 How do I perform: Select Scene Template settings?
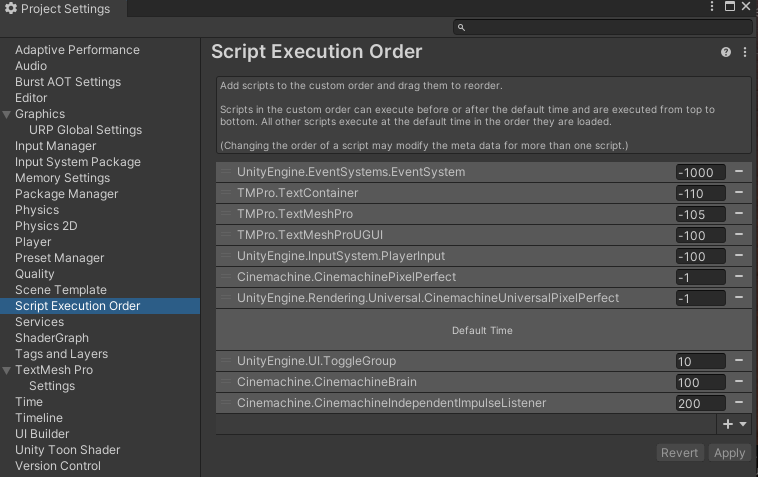pyautogui.click(x=61, y=289)
